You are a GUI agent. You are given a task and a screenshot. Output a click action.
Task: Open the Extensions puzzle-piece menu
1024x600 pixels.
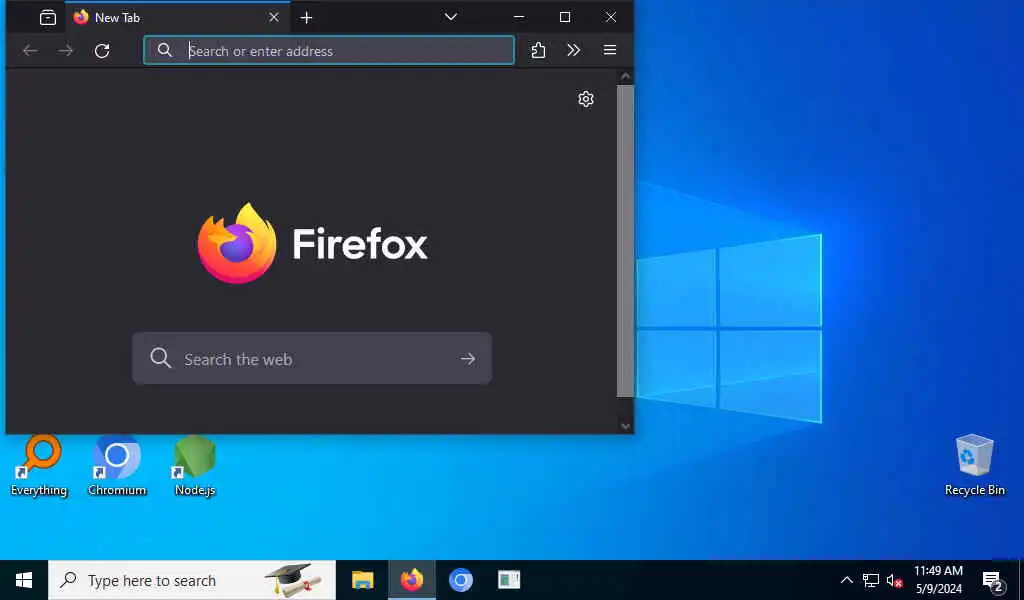[538, 50]
